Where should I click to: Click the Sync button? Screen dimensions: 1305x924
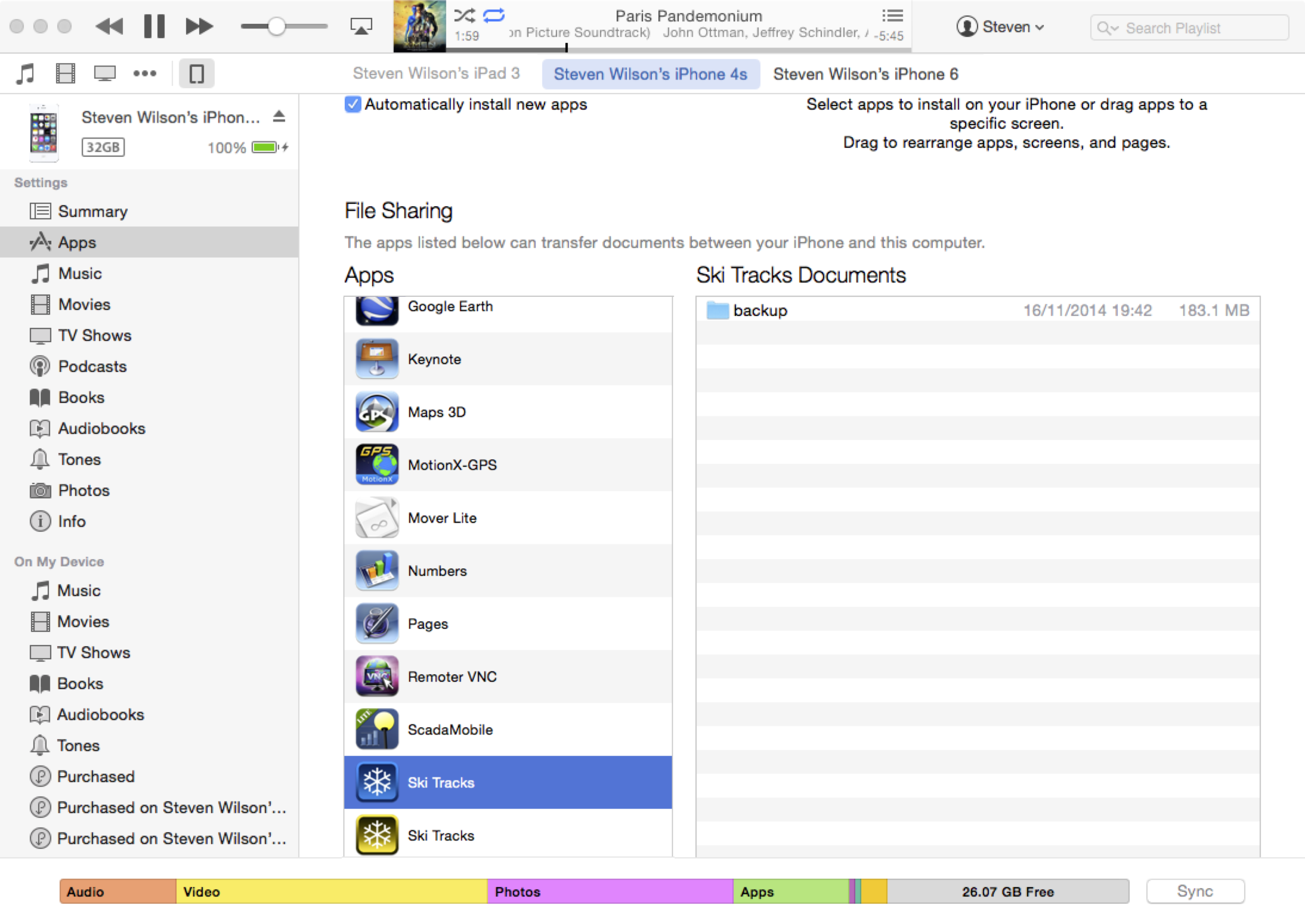click(1195, 891)
